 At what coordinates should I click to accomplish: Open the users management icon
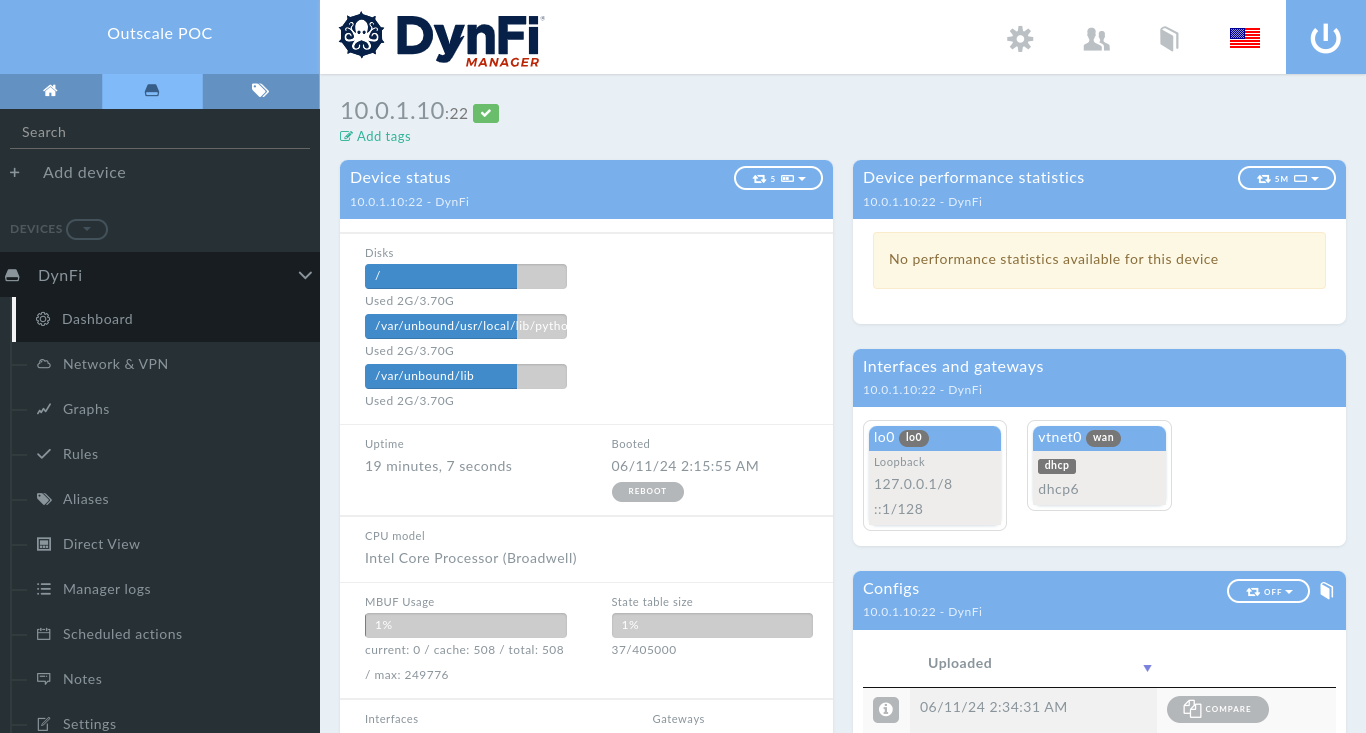pyautogui.click(x=1097, y=39)
